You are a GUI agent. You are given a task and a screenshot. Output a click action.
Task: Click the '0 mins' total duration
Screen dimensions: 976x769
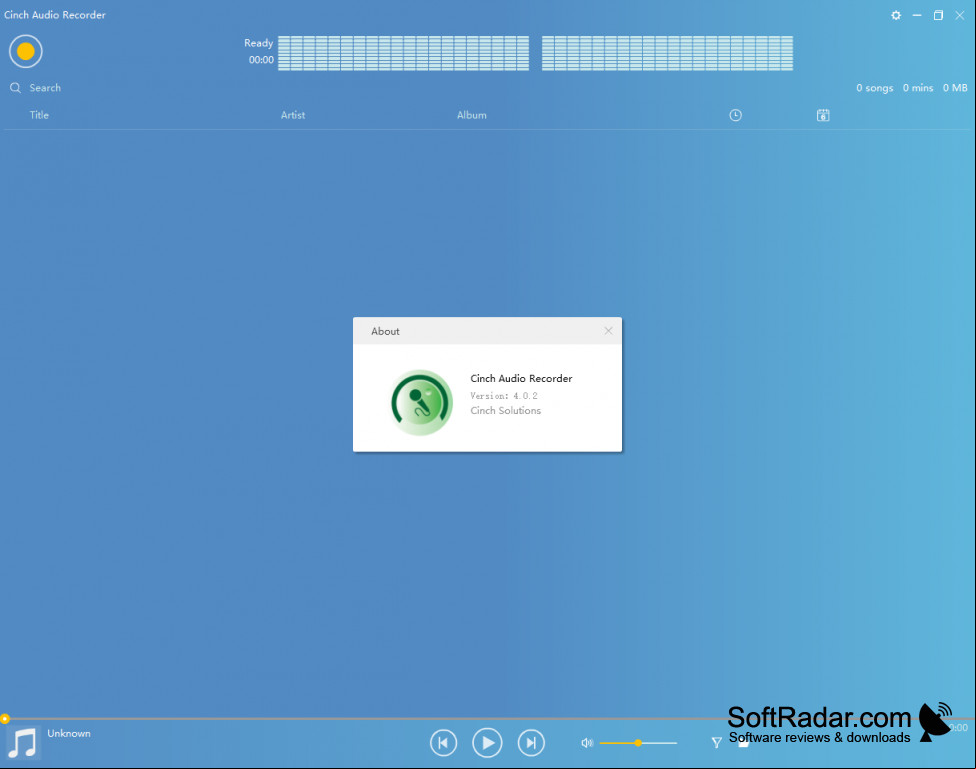(x=918, y=88)
